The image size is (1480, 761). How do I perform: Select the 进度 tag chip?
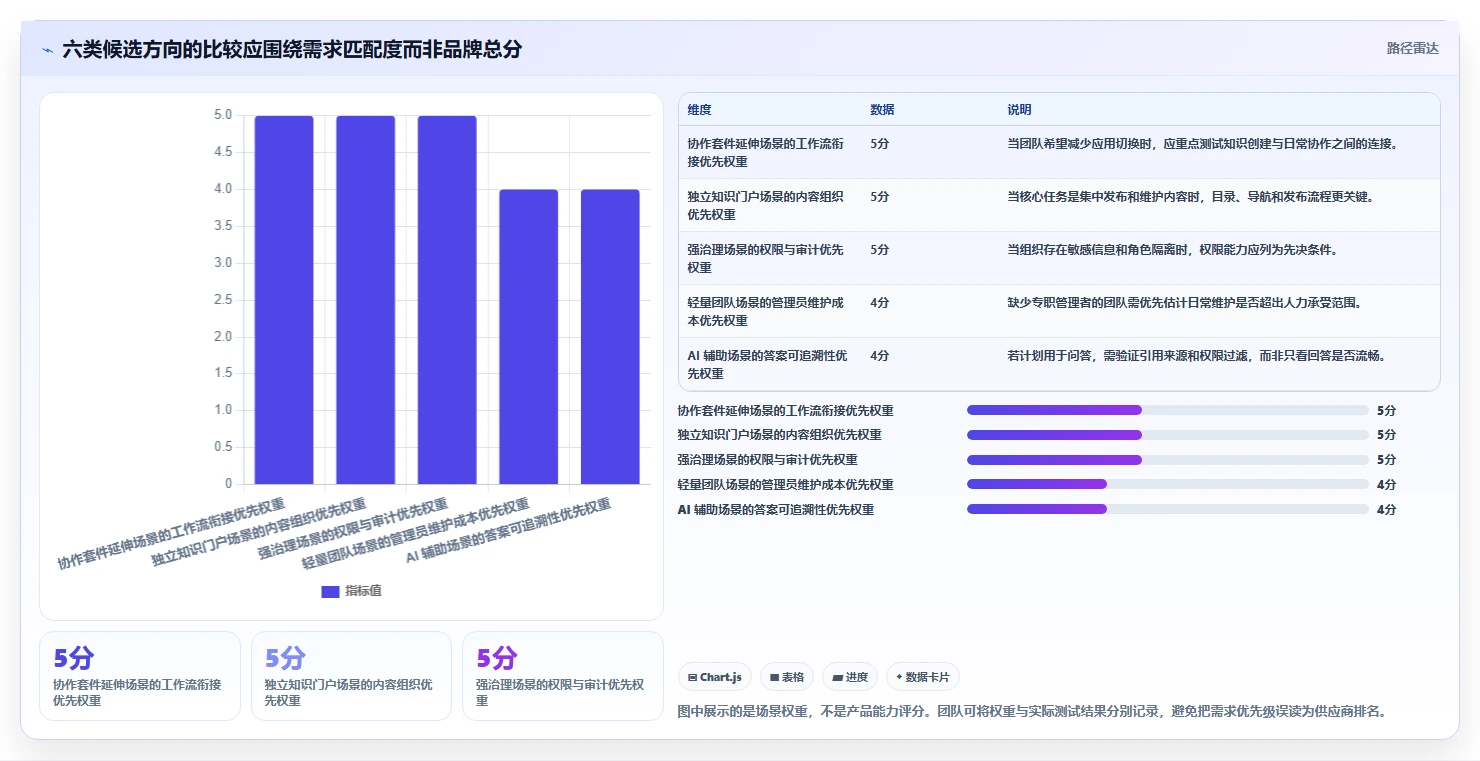(850, 677)
